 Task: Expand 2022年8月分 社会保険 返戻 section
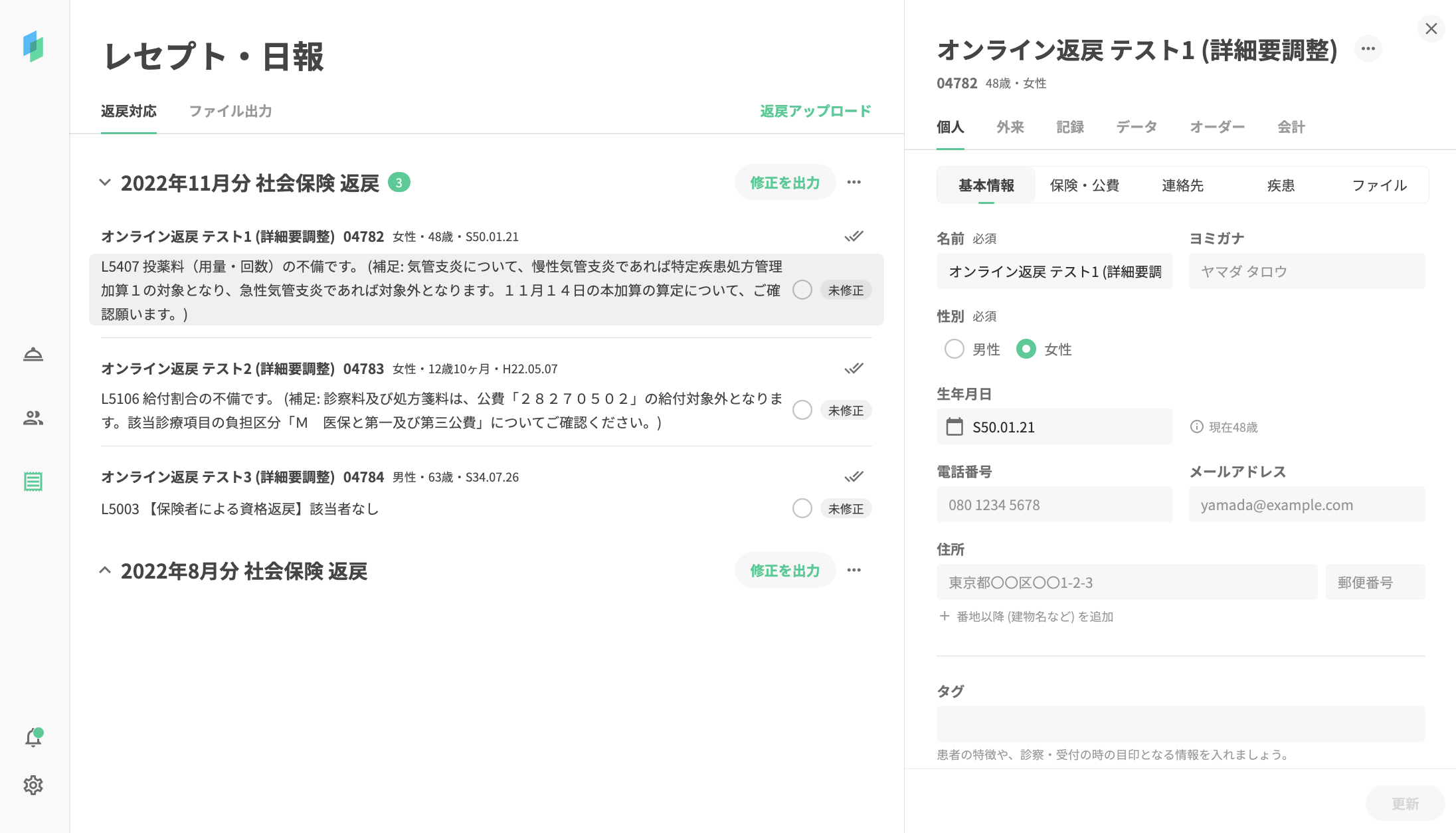105,571
